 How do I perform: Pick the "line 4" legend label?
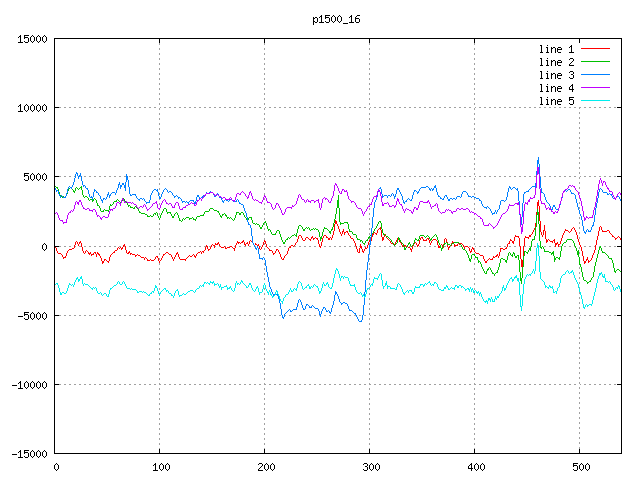[x=556, y=88]
